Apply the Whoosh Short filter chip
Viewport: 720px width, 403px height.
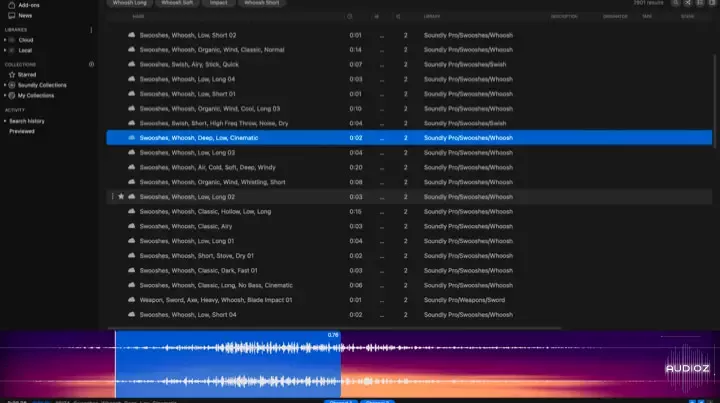click(x=261, y=3)
